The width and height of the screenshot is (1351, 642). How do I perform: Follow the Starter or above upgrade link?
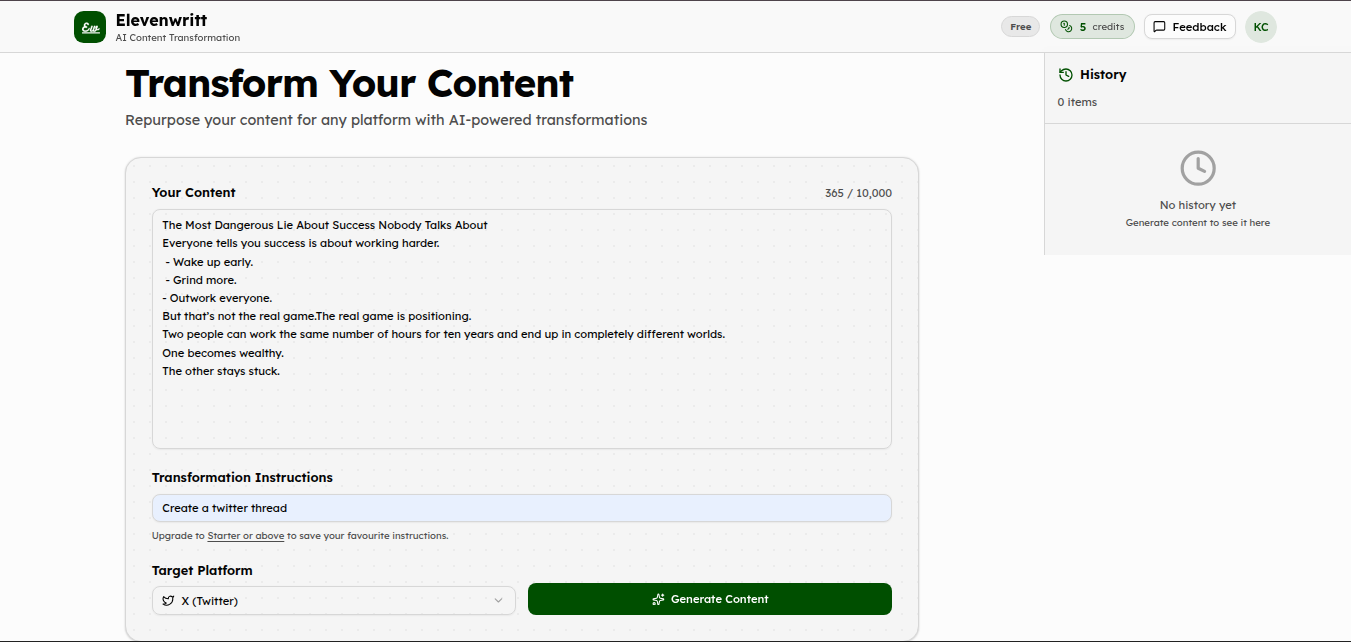tap(245, 536)
